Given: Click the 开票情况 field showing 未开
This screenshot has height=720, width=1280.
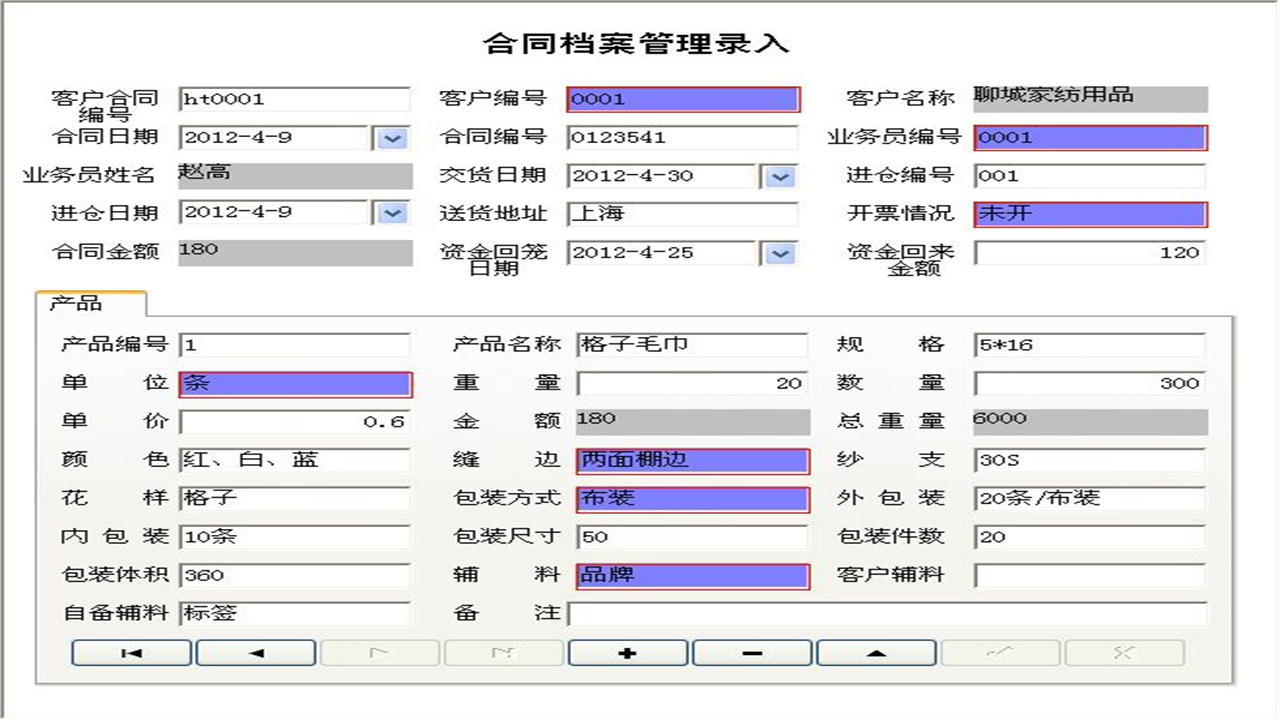Looking at the screenshot, I should point(1093,213).
